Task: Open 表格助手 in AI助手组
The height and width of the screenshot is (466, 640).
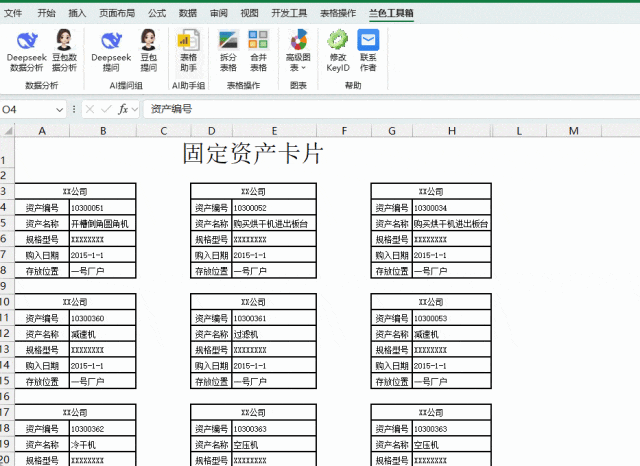Action: (x=188, y=51)
